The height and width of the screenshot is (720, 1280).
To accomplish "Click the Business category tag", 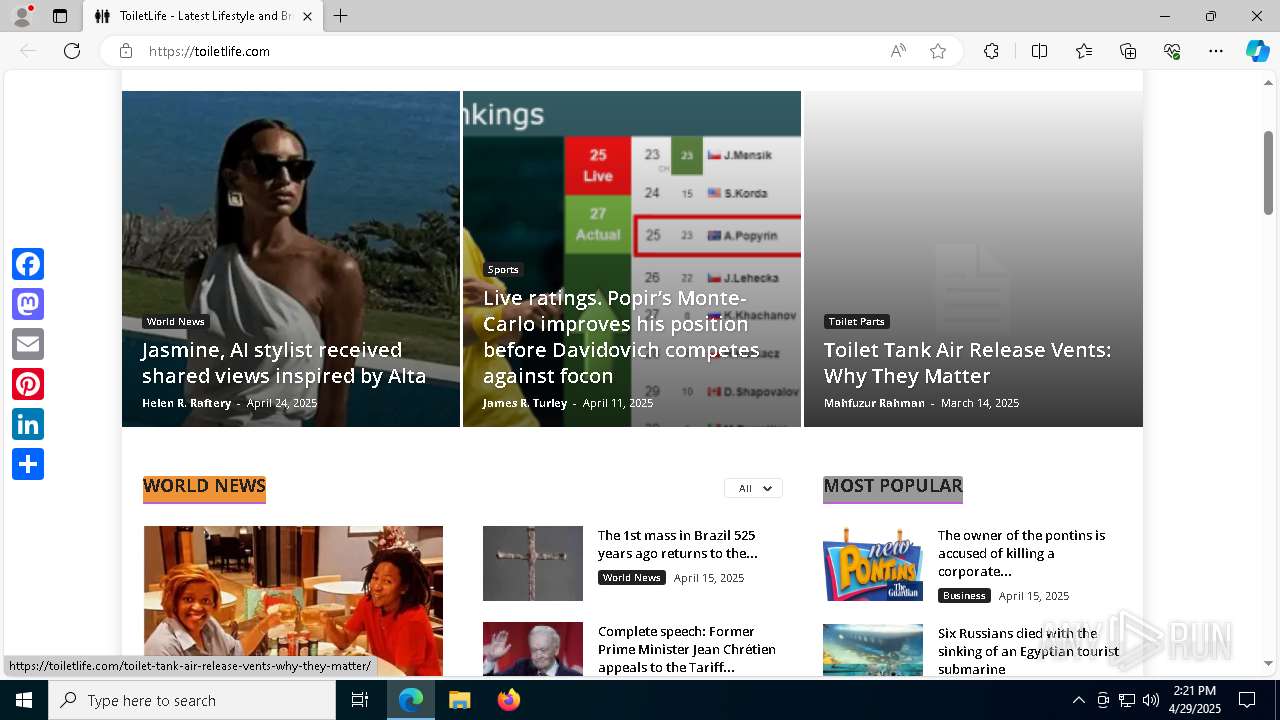I will (964, 596).
